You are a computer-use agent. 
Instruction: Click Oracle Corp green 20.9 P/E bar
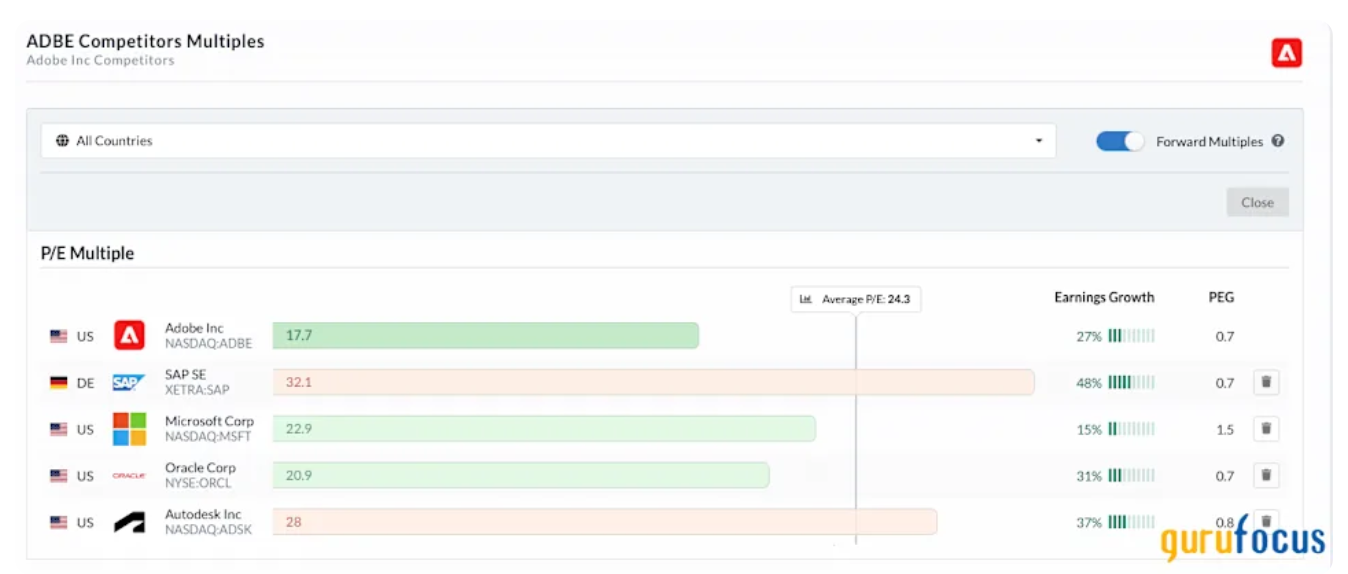click(521, 475)
